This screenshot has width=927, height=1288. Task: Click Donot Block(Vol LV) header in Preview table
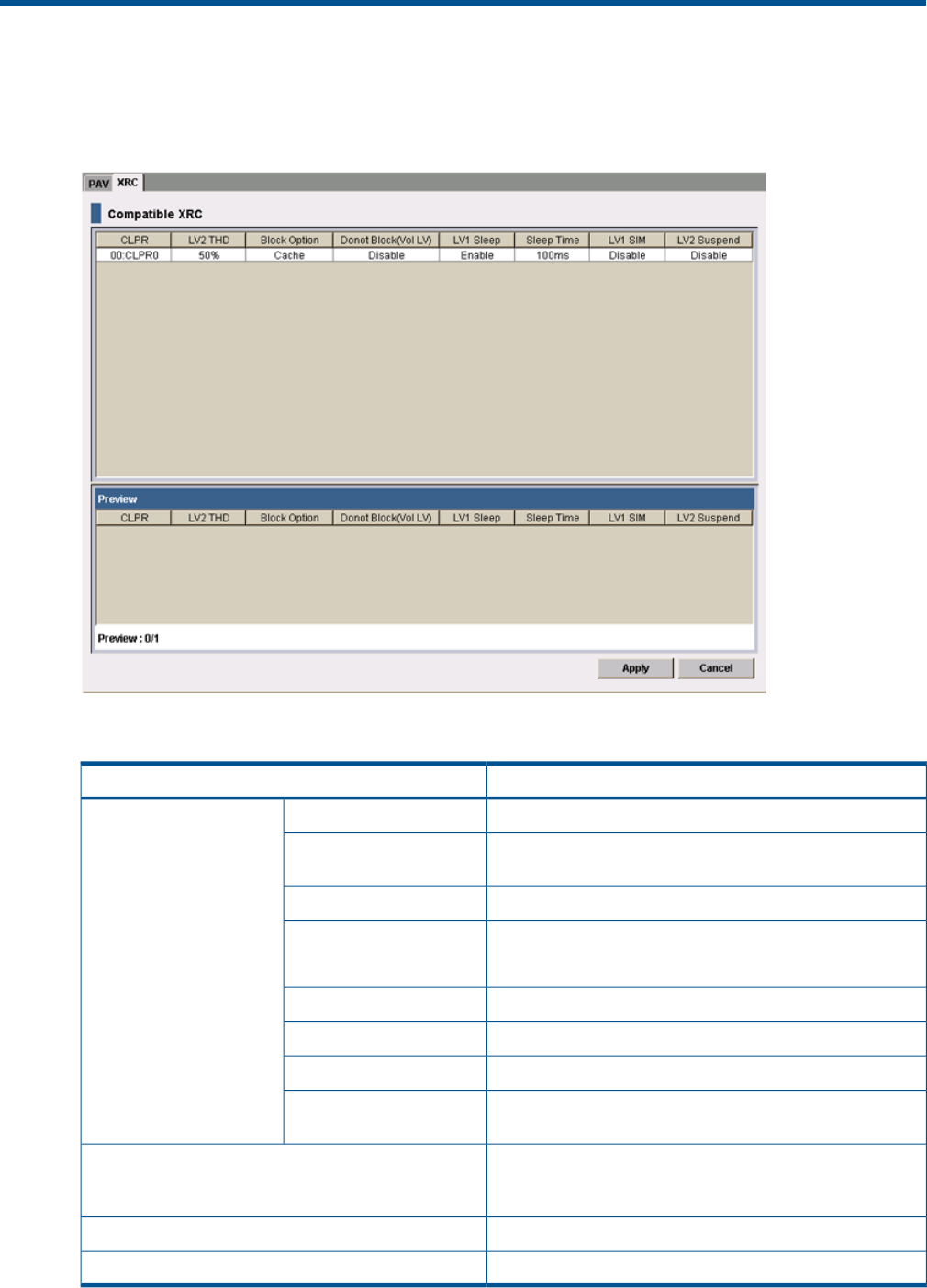coord(385,518)
